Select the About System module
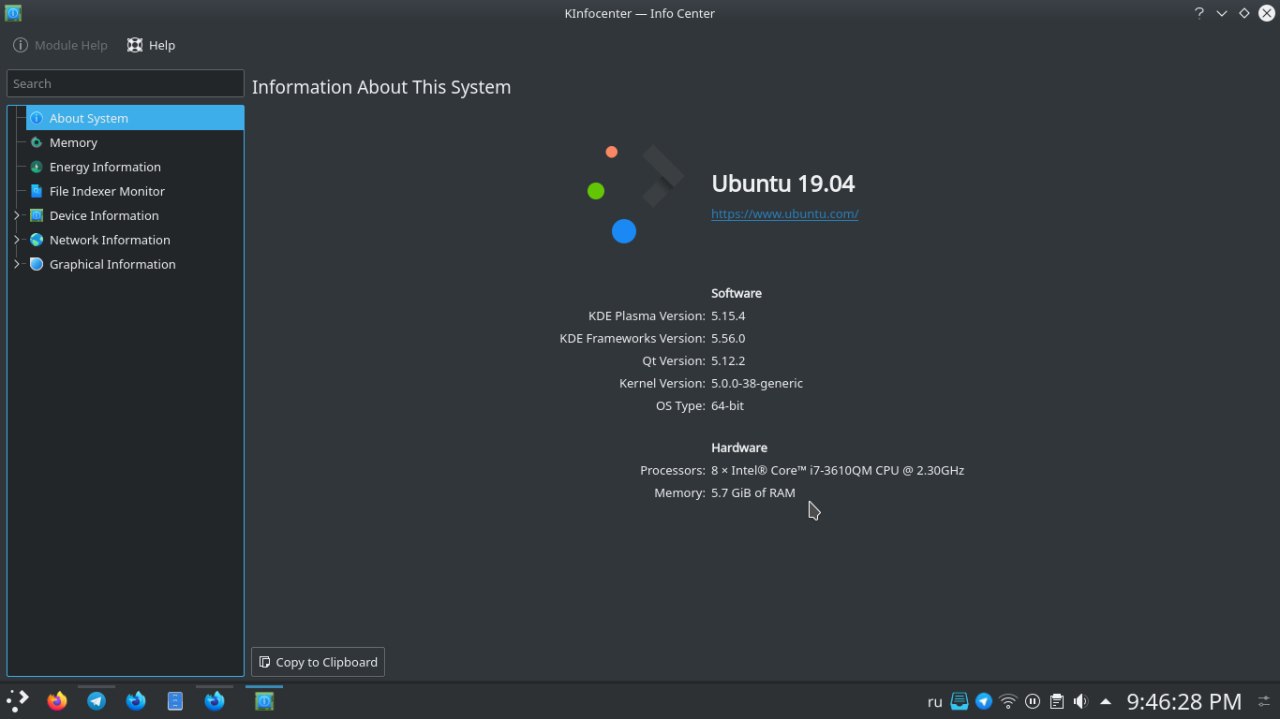 pyautogui.click(x=135, y=118)
